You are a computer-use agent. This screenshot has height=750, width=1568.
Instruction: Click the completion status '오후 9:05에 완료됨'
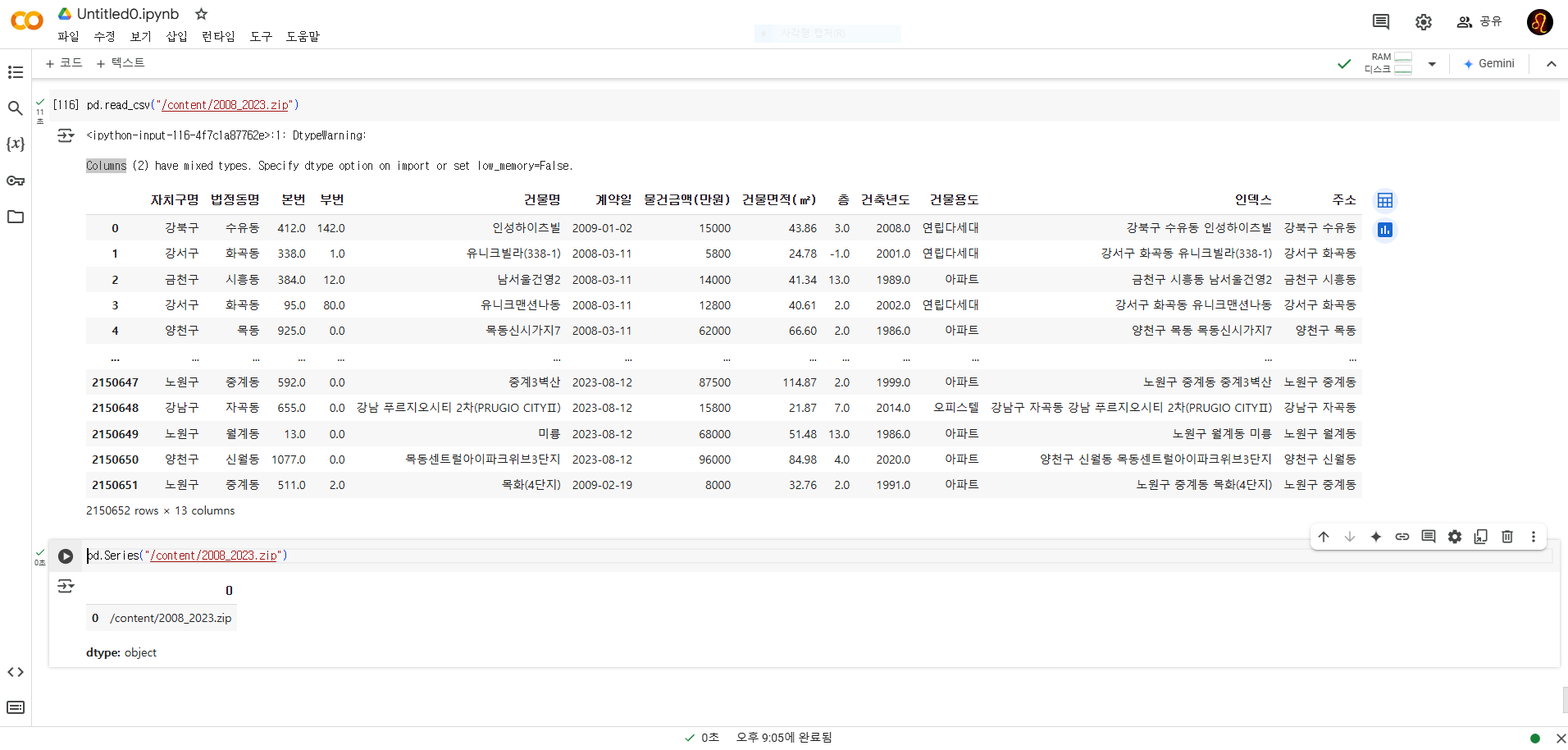(x=784, y=738)
